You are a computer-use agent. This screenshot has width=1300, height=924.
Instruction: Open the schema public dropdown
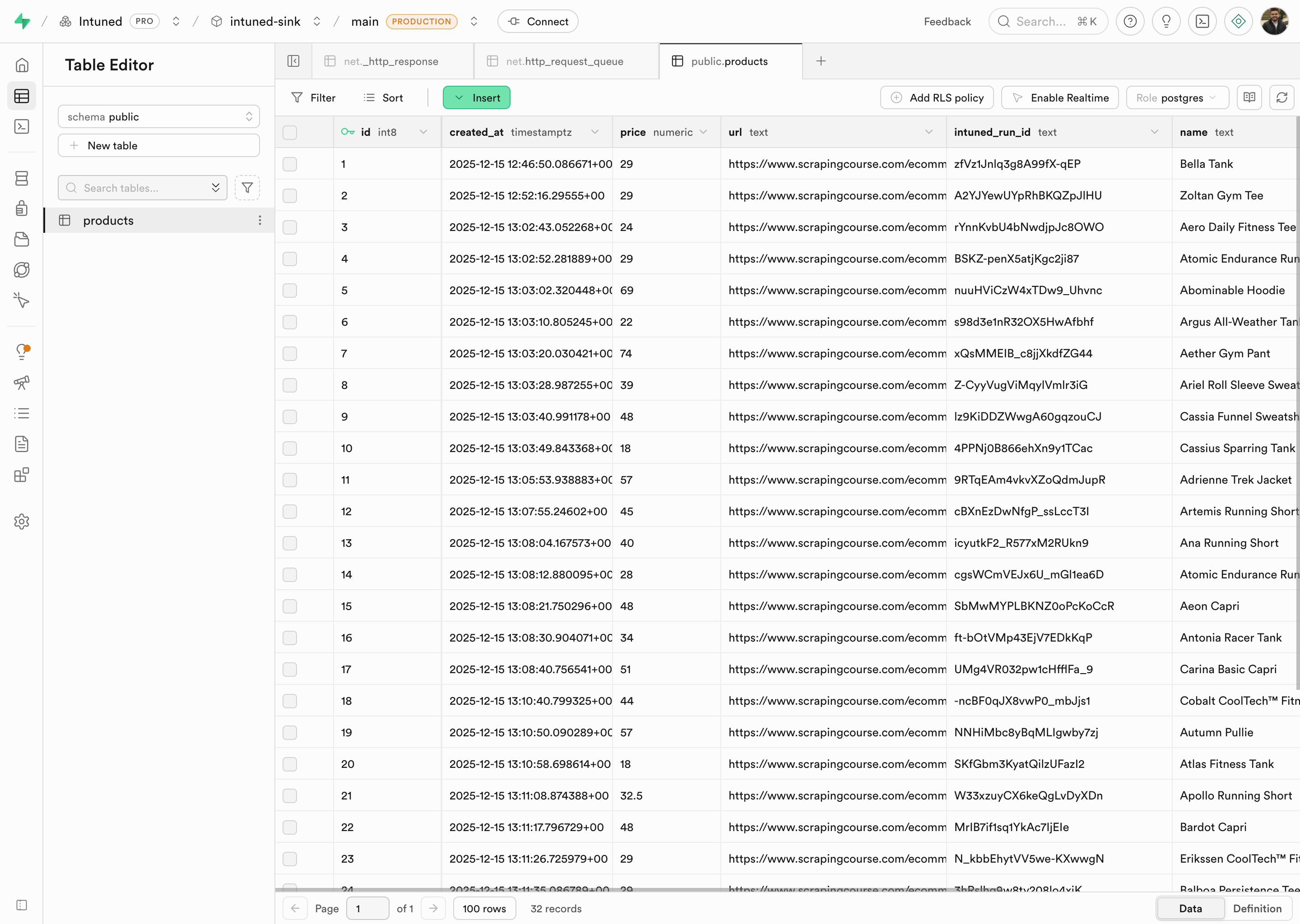[159, 117]
